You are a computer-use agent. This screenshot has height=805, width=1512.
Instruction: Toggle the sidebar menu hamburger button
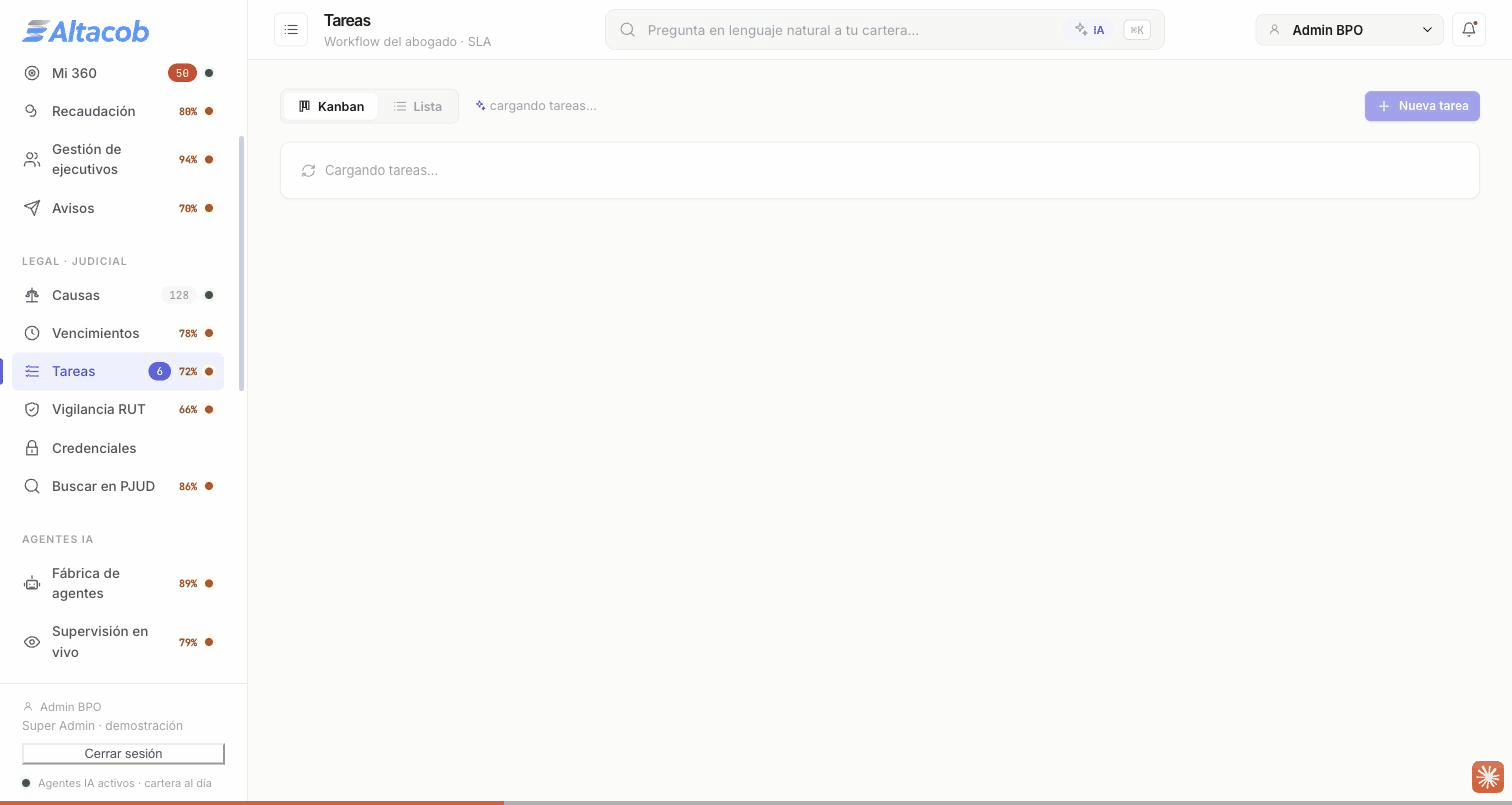click(291, 30)
